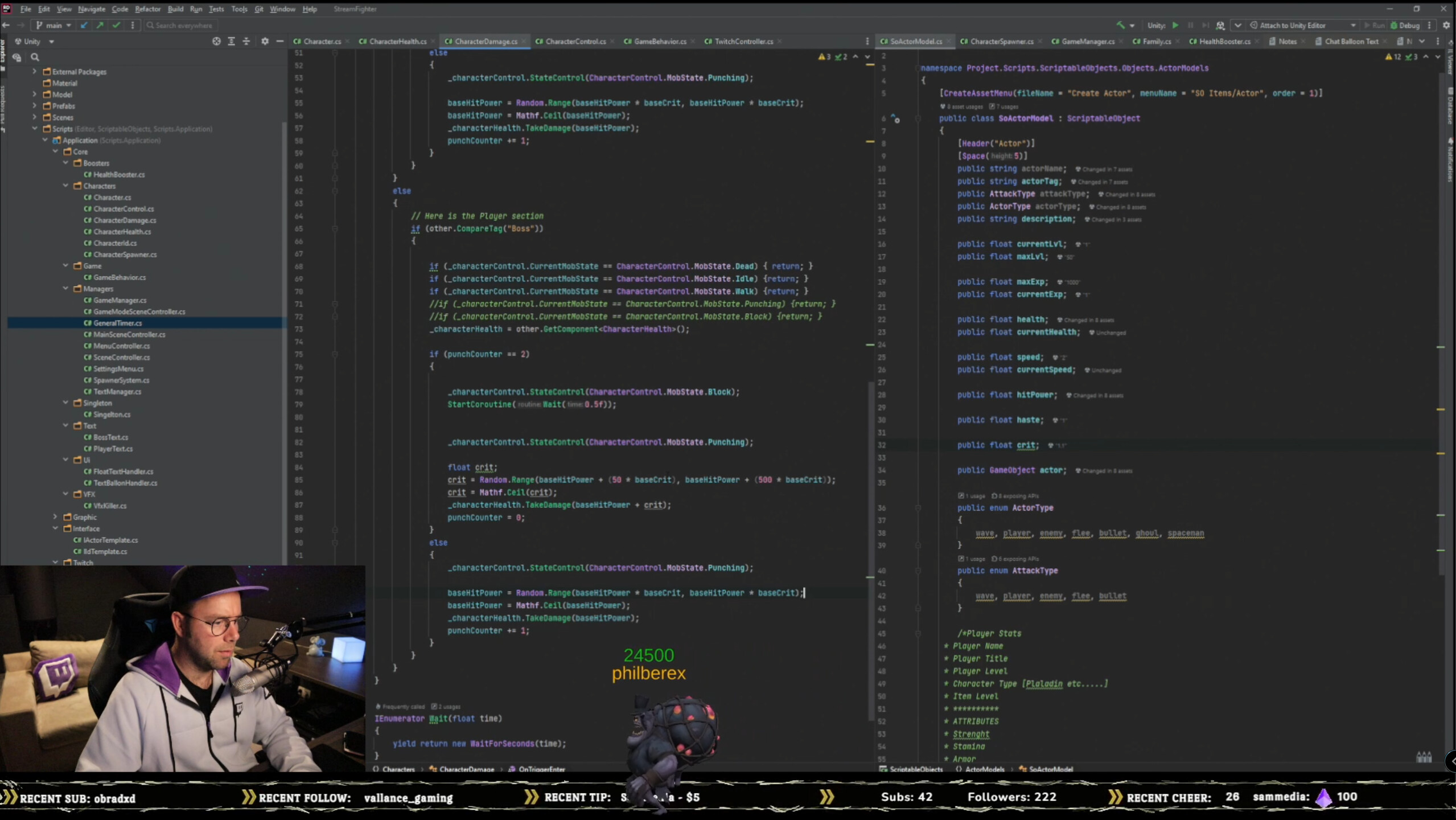
Task: Open the main branch dropdown
Action: (54, 25)
